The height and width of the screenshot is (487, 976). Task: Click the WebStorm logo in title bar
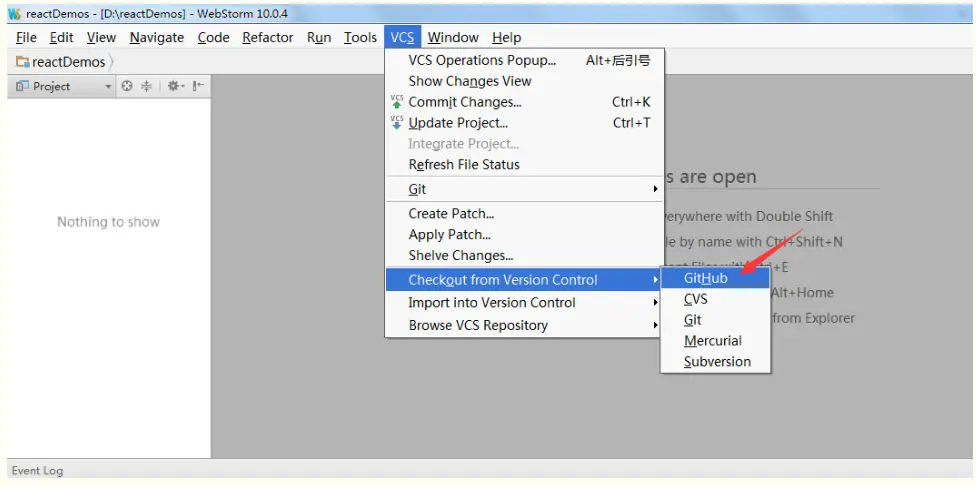pyautogui.click(x=15, y=14)
